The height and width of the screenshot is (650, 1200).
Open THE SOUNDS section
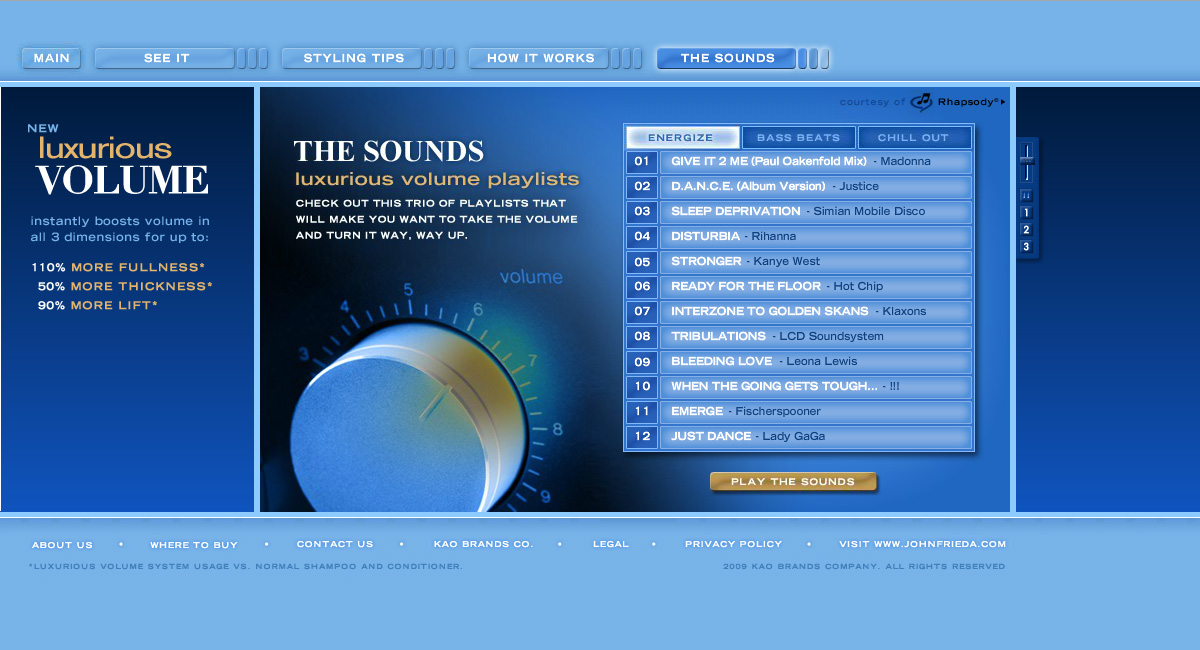727,58
